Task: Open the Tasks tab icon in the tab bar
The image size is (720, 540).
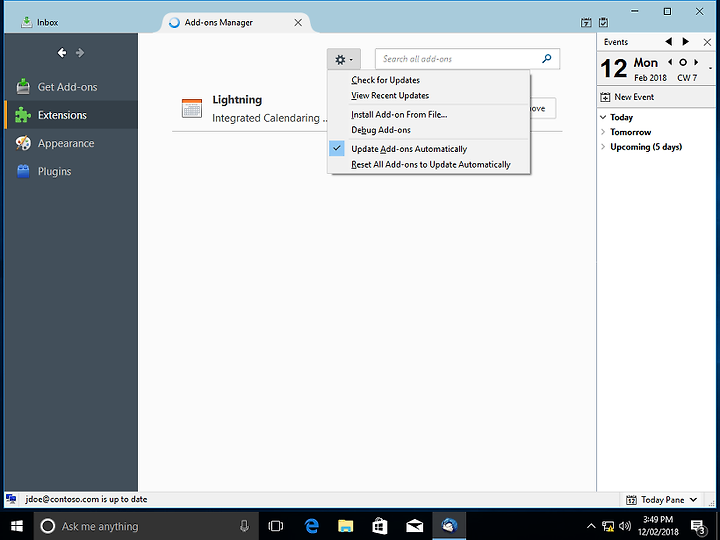Action: click(x=603, y=22)
